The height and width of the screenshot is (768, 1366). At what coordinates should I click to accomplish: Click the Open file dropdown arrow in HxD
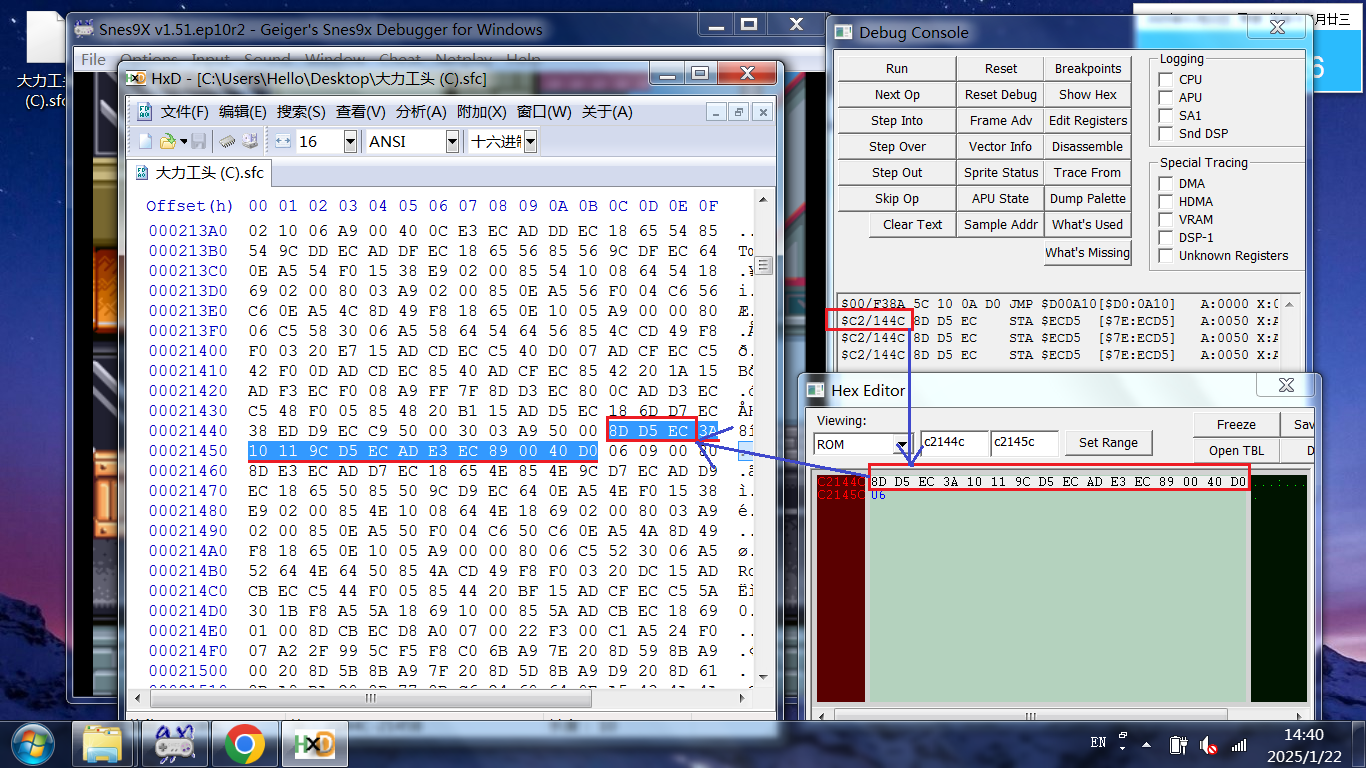(184, 142)
